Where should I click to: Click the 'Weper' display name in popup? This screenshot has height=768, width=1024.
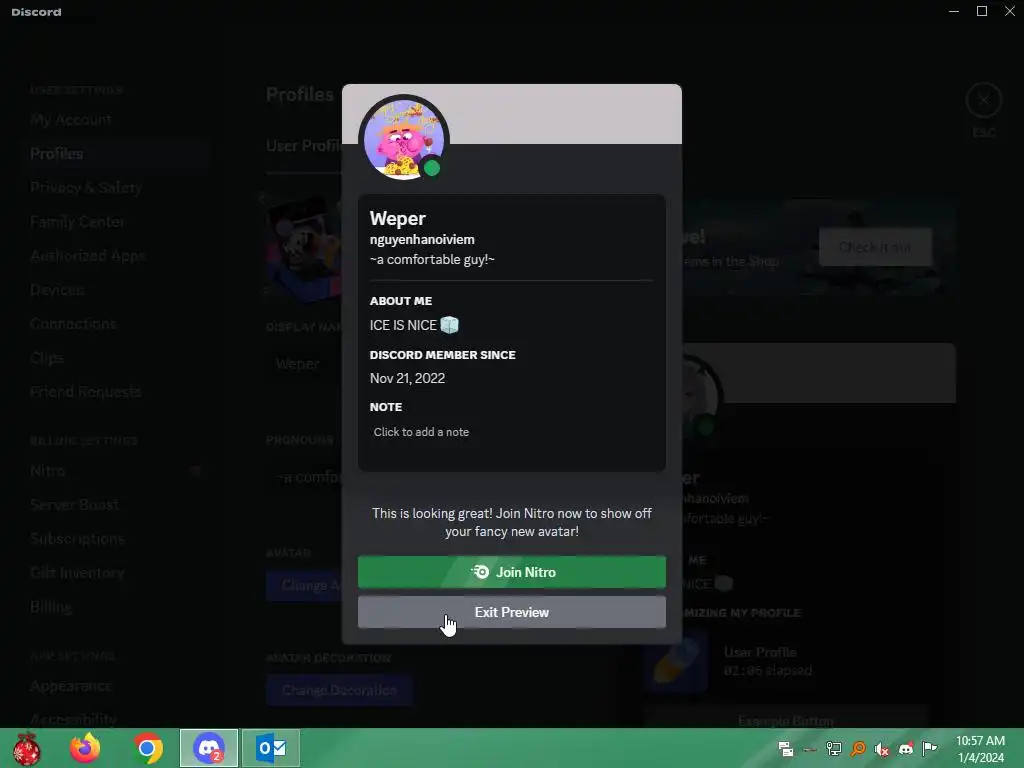[x=398, y=218]
